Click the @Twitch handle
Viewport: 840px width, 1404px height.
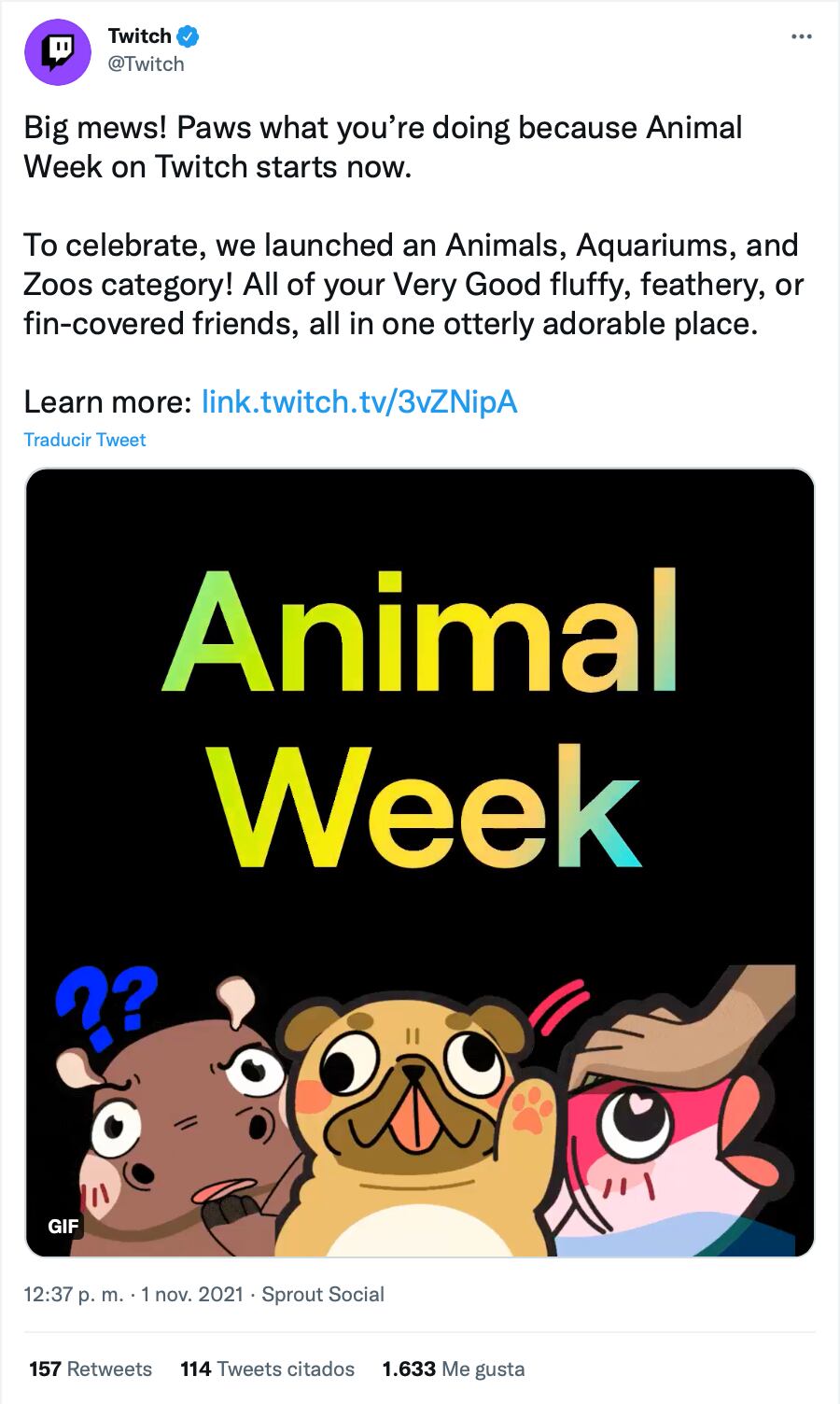(147, 64)
